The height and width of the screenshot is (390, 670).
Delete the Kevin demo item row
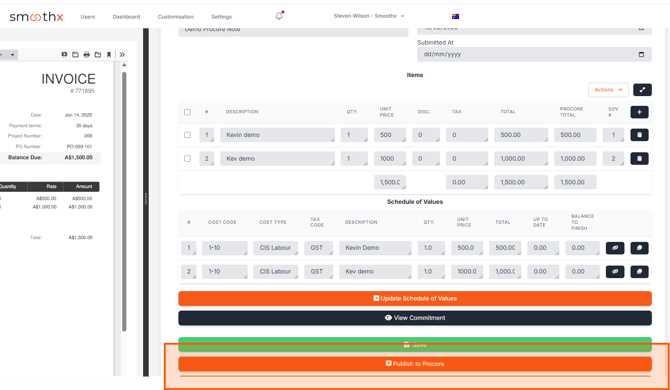point(639,135)
